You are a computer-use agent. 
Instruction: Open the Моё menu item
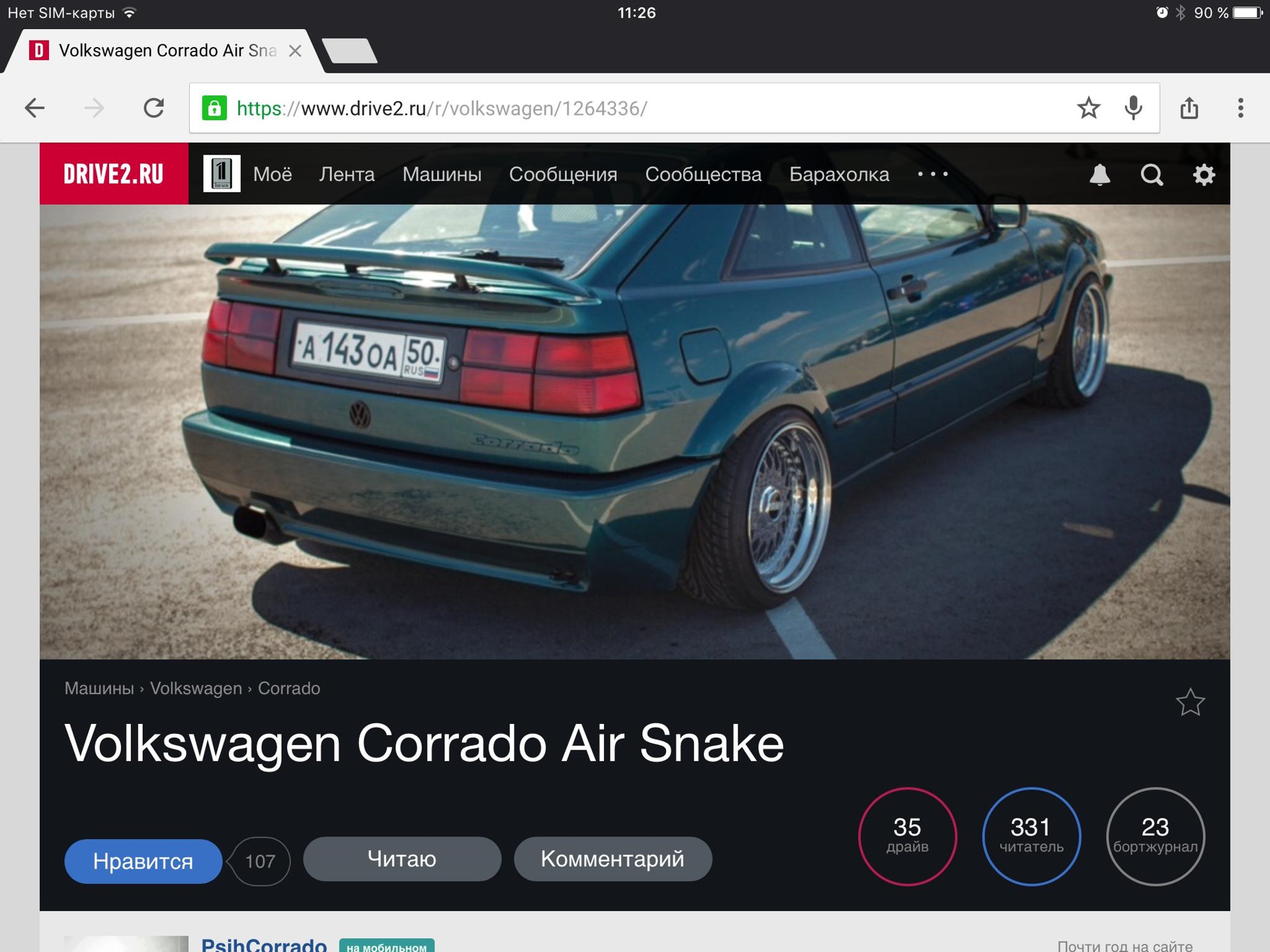point(273,175)
